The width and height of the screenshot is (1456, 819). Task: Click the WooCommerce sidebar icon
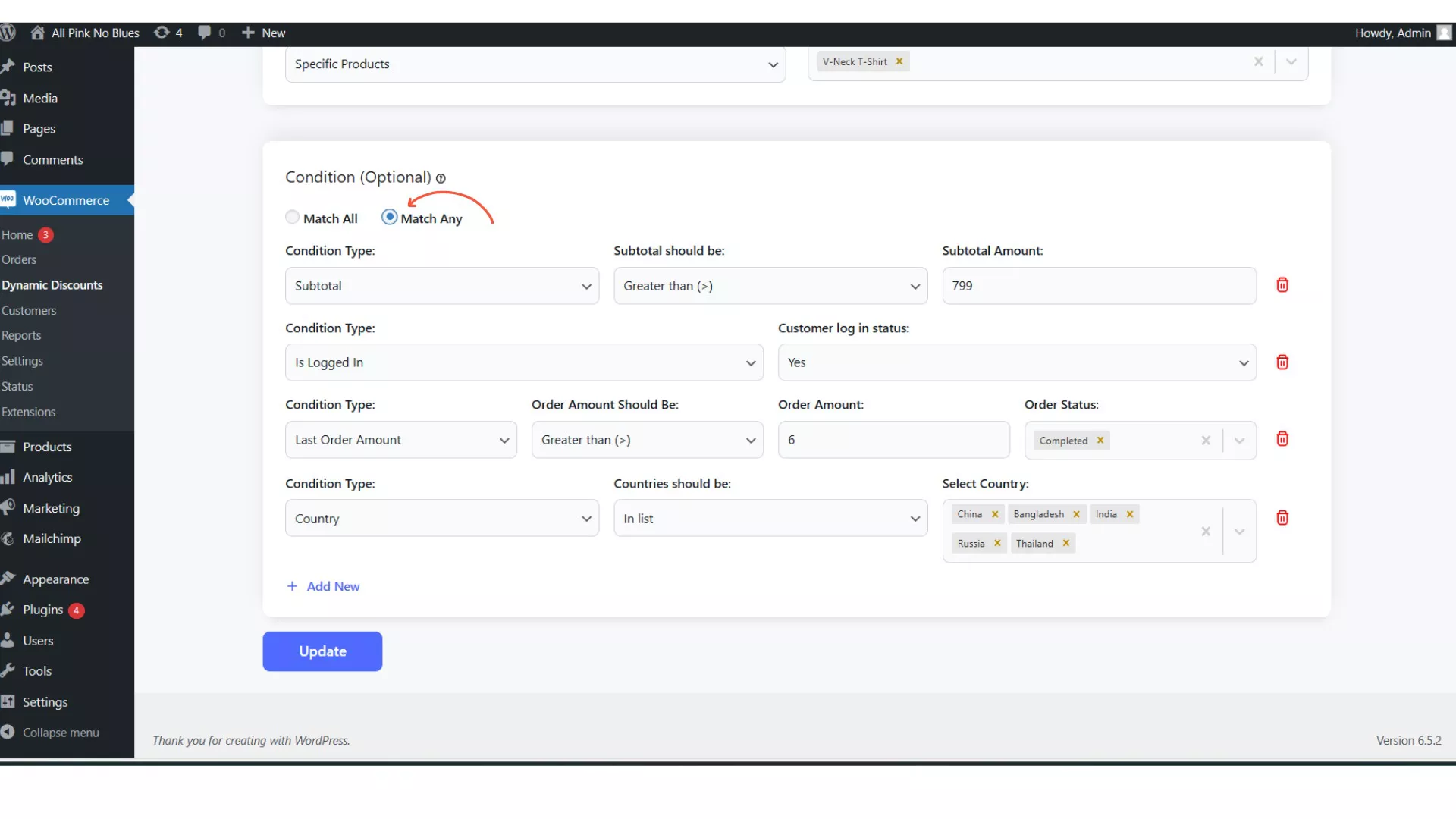(9, 200)
